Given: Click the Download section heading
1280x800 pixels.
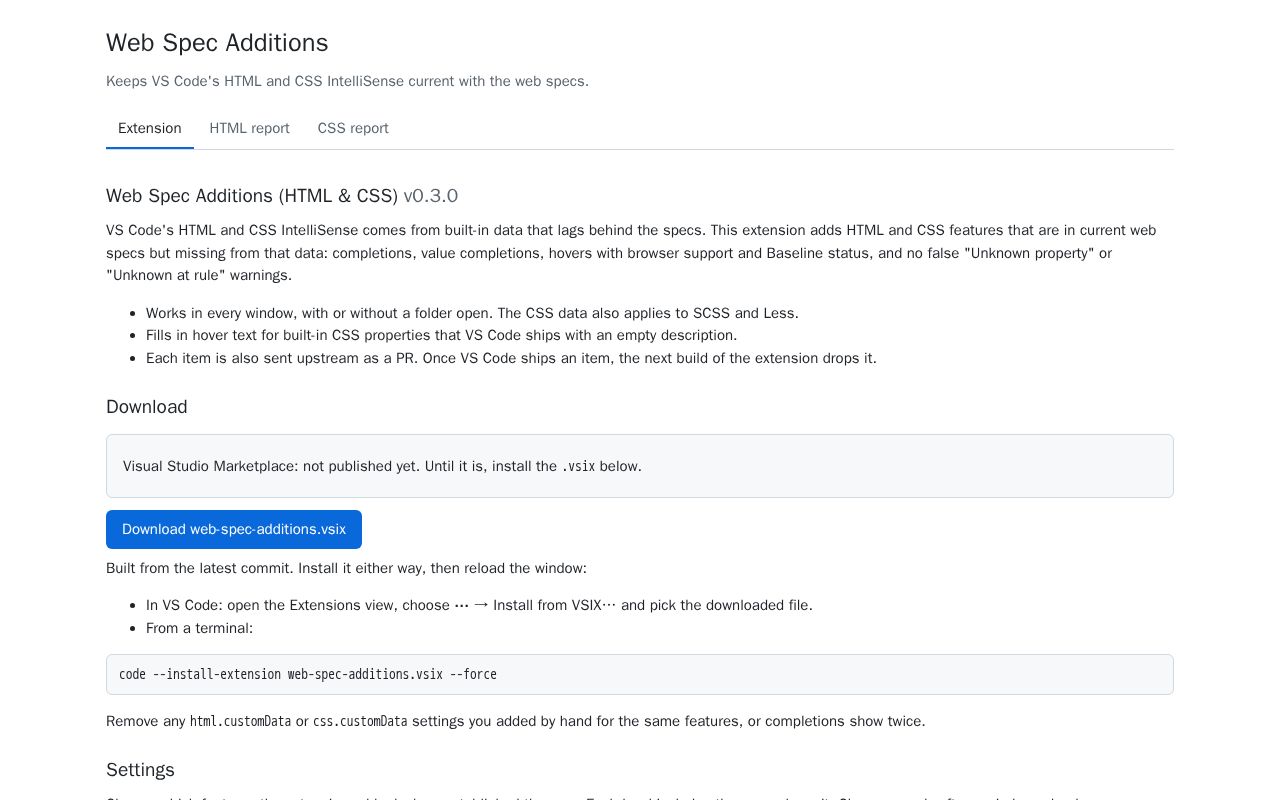Looking at the screenshot, I should (147, 407).
